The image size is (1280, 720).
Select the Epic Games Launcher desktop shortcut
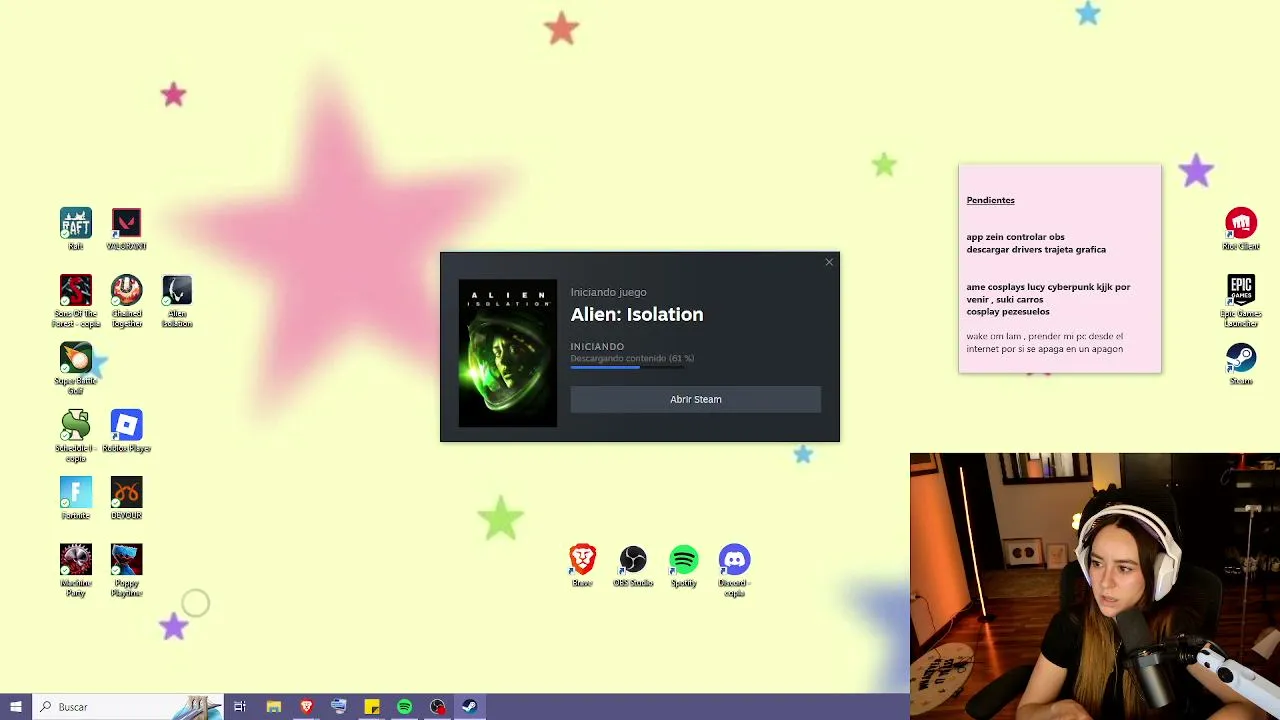(1241, 301)
